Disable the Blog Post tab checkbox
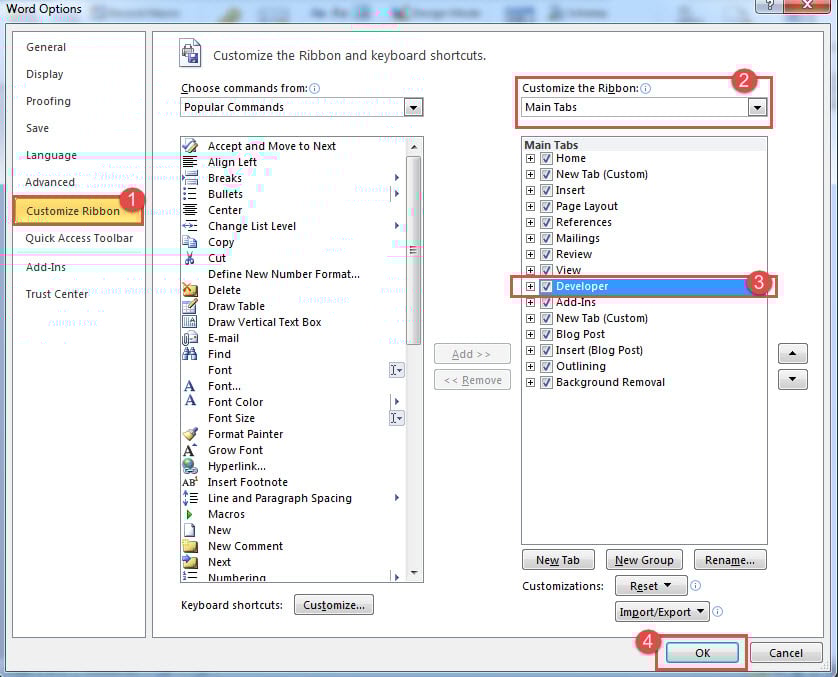The height and width of the screenshot is (677, 838). click(546, 334)
